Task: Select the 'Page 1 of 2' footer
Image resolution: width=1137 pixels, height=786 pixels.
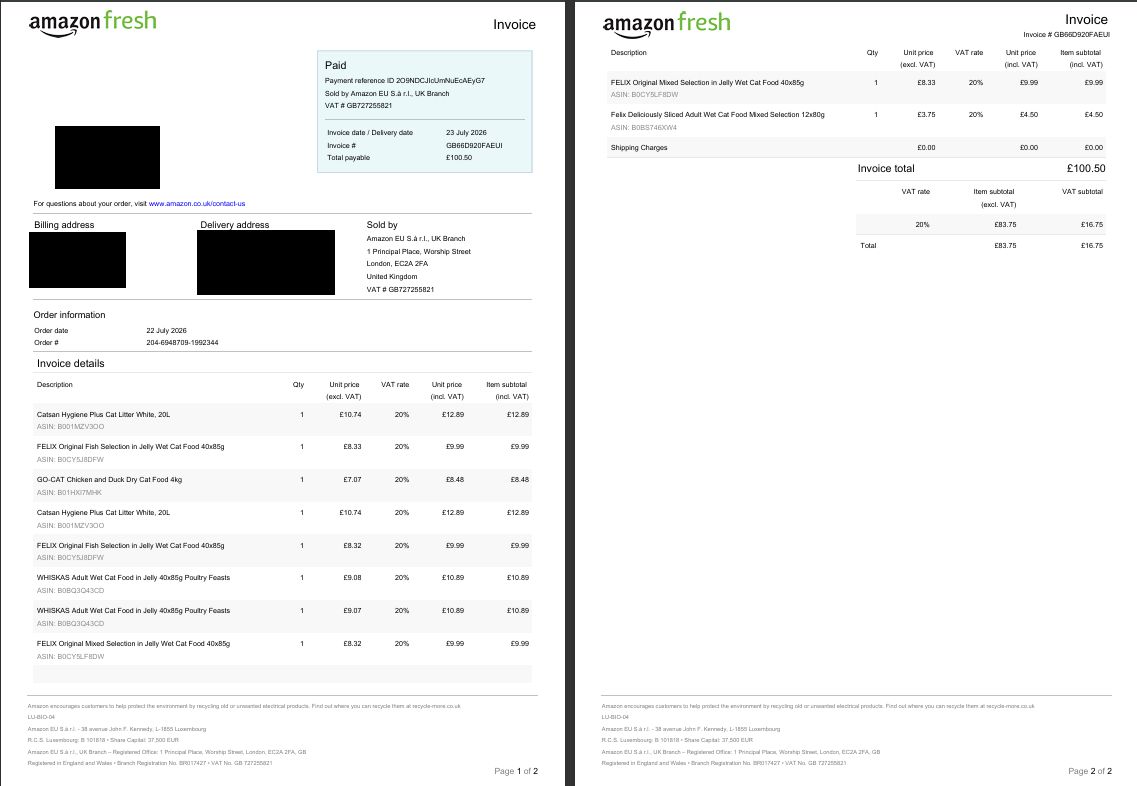Action: click(516, 771)
